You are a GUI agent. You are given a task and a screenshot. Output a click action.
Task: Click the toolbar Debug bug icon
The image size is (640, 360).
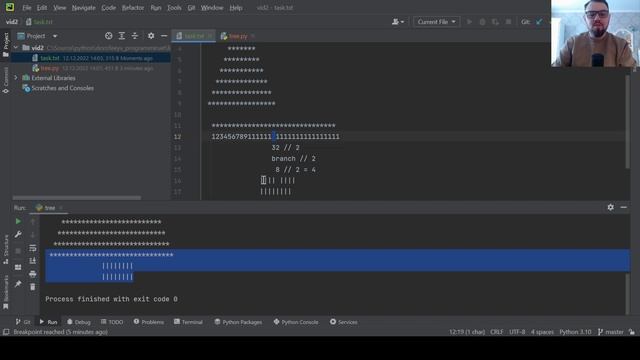coord(482,22)
